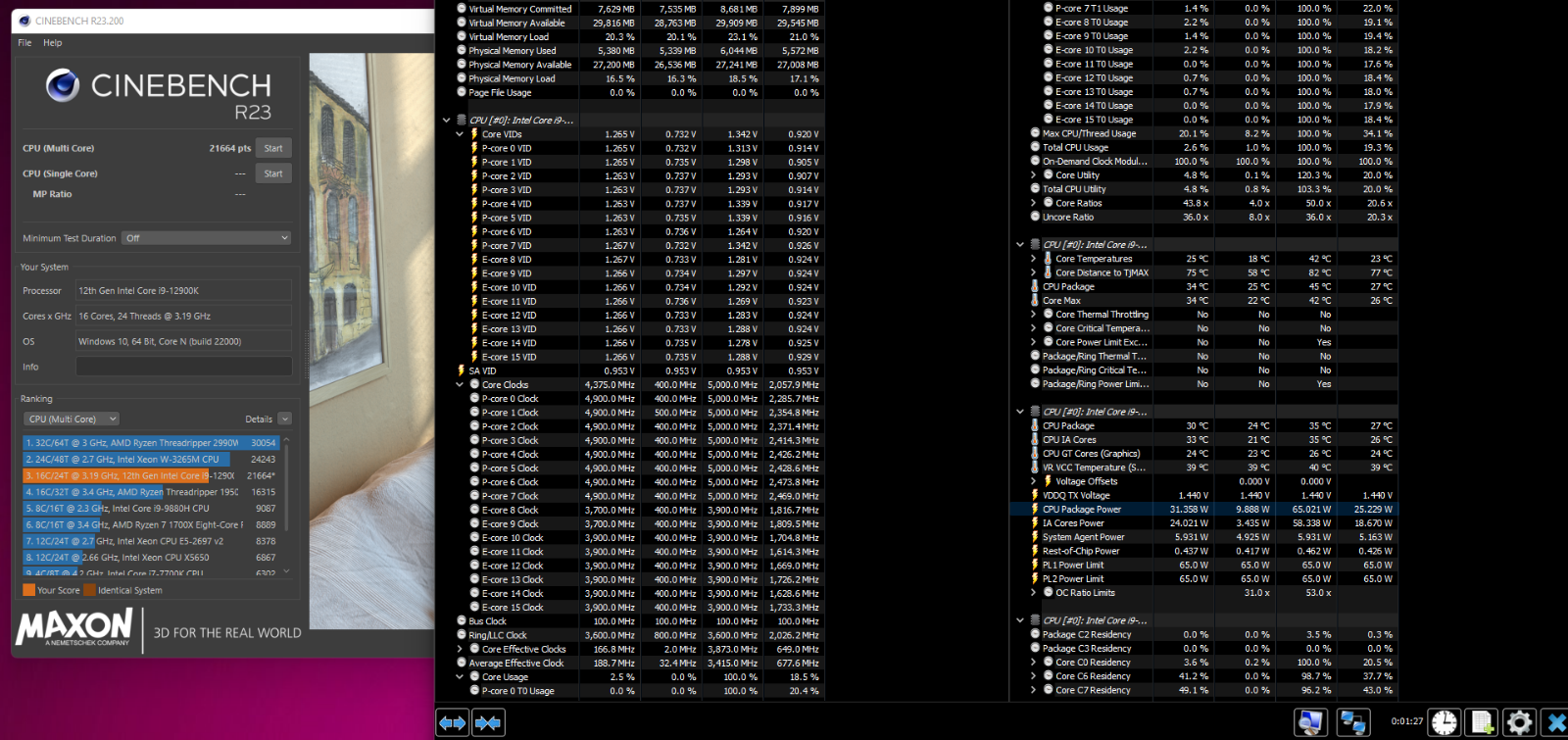
Task: Expand the Core Effective Clocks group
Action: [460, 649]
